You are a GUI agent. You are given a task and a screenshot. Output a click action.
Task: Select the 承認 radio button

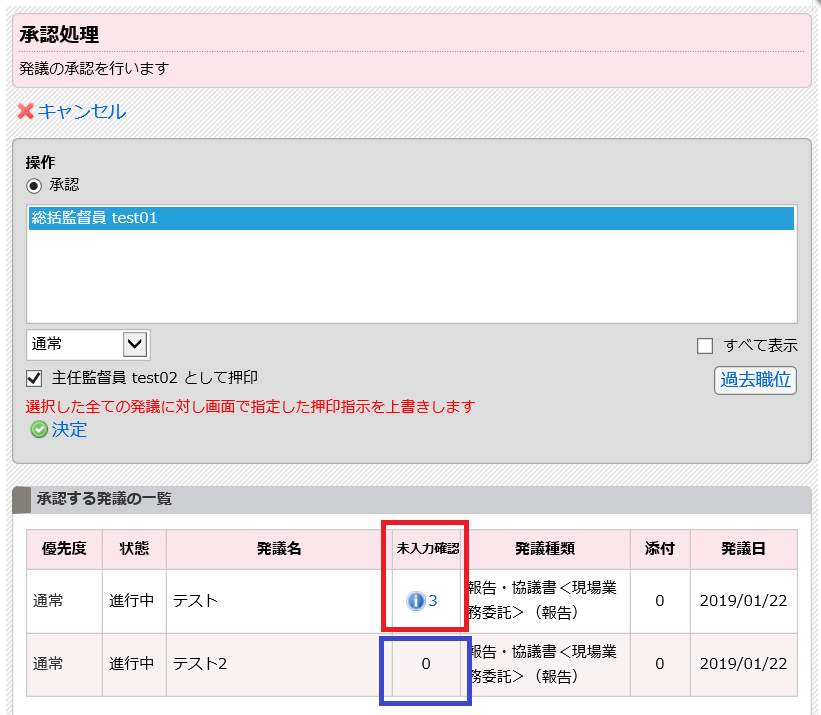35,185
